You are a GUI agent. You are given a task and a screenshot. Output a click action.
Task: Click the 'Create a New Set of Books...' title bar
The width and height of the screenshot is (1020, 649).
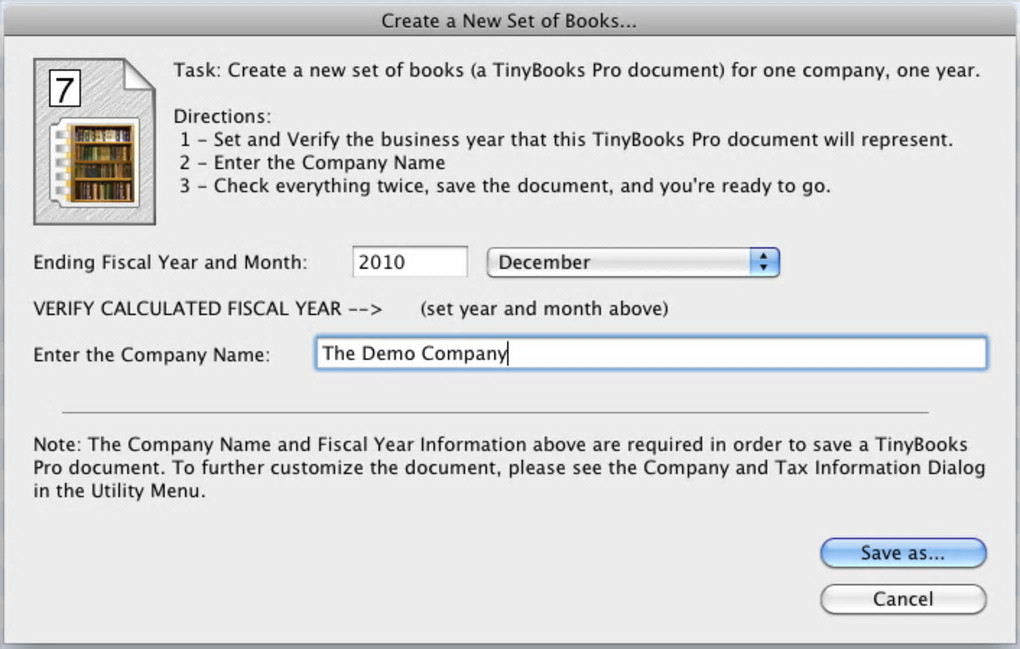click(510, 20)
